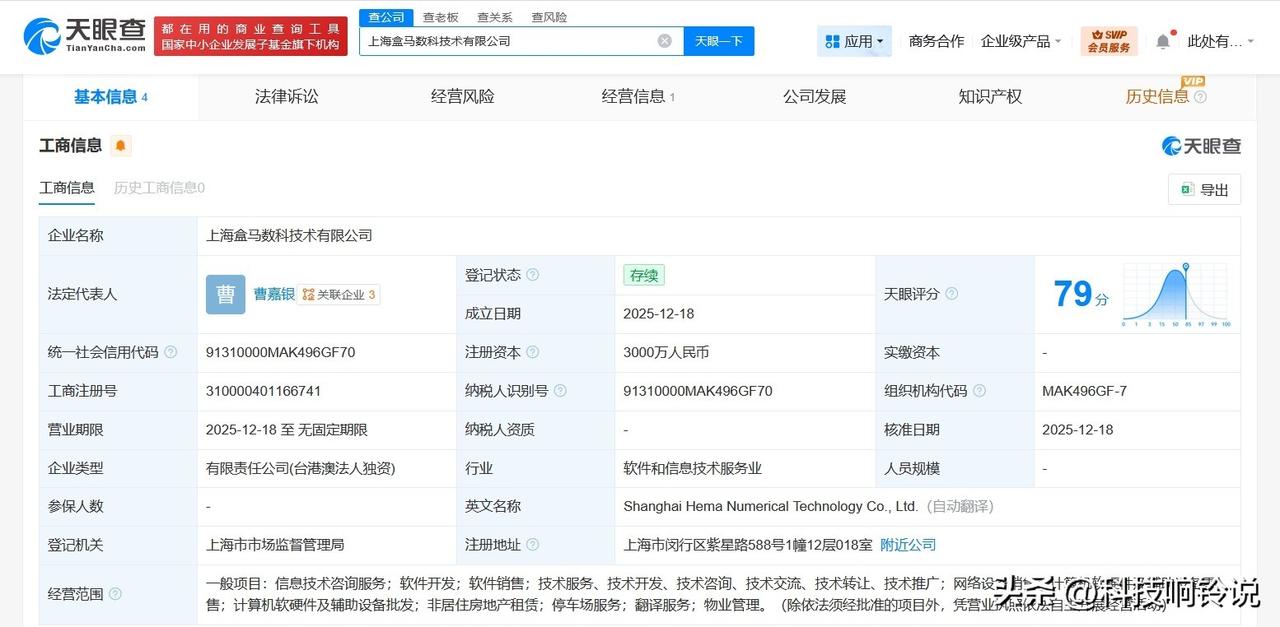
Task: Click the 曹 avatar of legal representative
Action: point(225,294)
